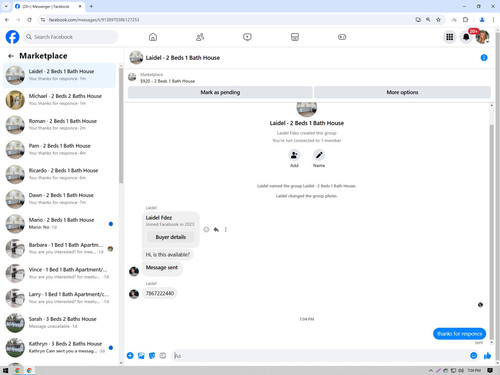Image resolution: width=500 pixels, height=375 pixels.
Task: Open the tab search dropdown arrow
Action: [6, 6]
